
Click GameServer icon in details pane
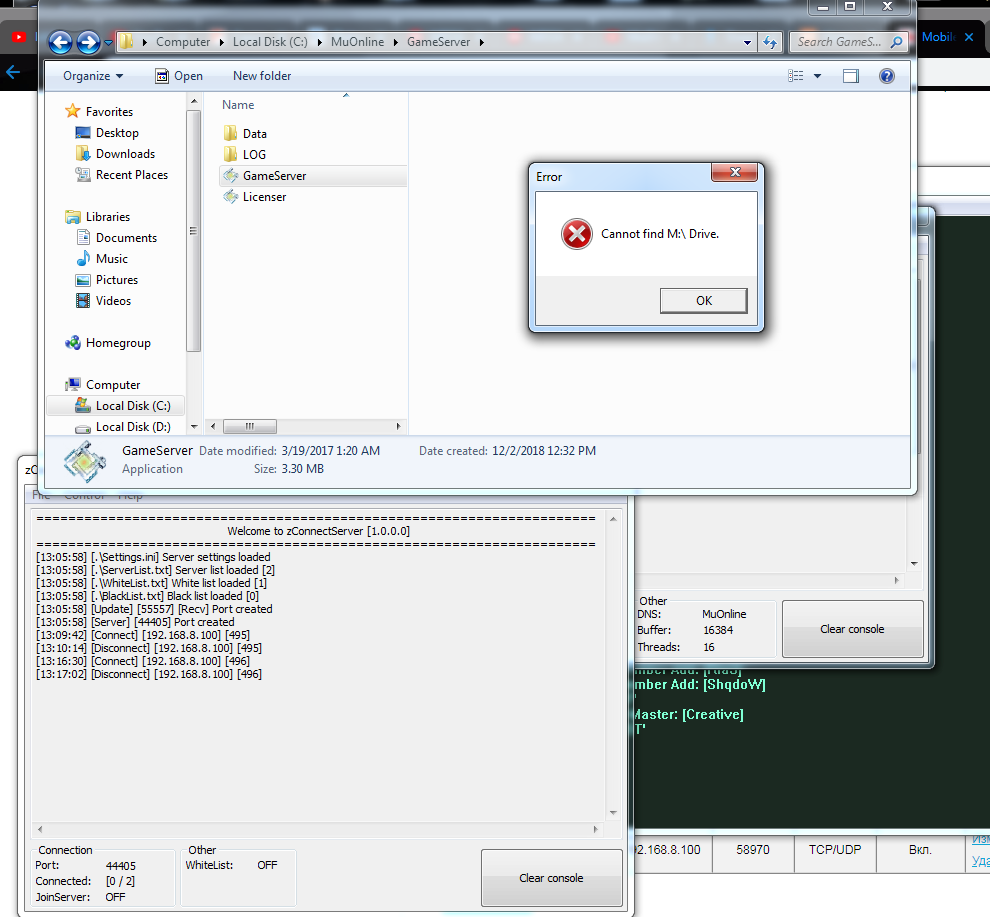click(x=85, y=461)
